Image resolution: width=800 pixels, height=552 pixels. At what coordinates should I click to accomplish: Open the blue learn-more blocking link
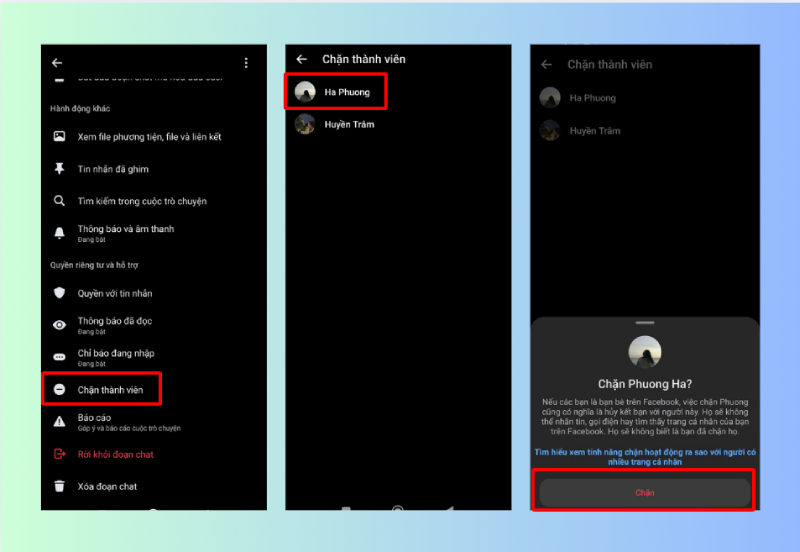coord(644,457)
